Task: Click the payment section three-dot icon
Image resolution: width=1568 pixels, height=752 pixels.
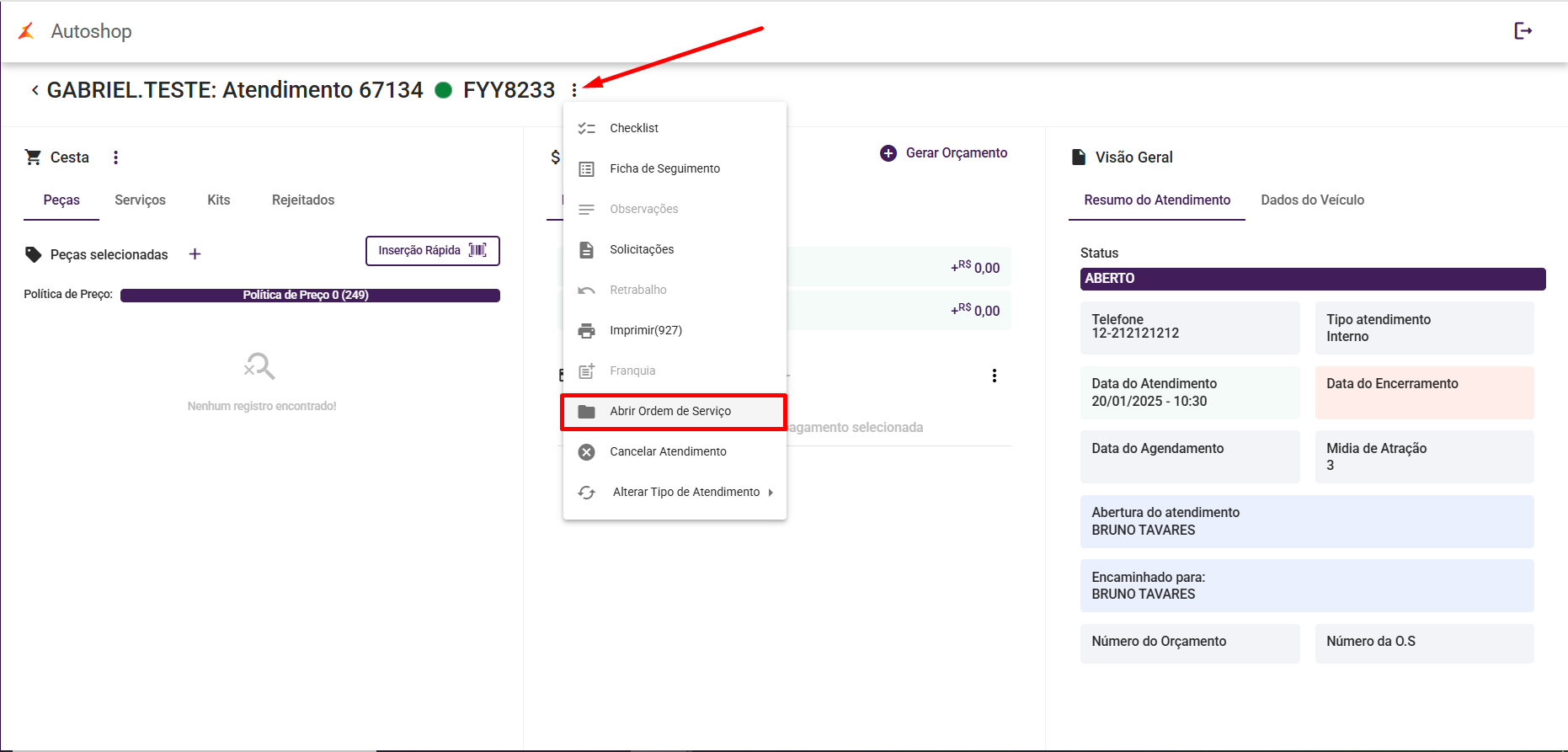Action: click(995, 376)
